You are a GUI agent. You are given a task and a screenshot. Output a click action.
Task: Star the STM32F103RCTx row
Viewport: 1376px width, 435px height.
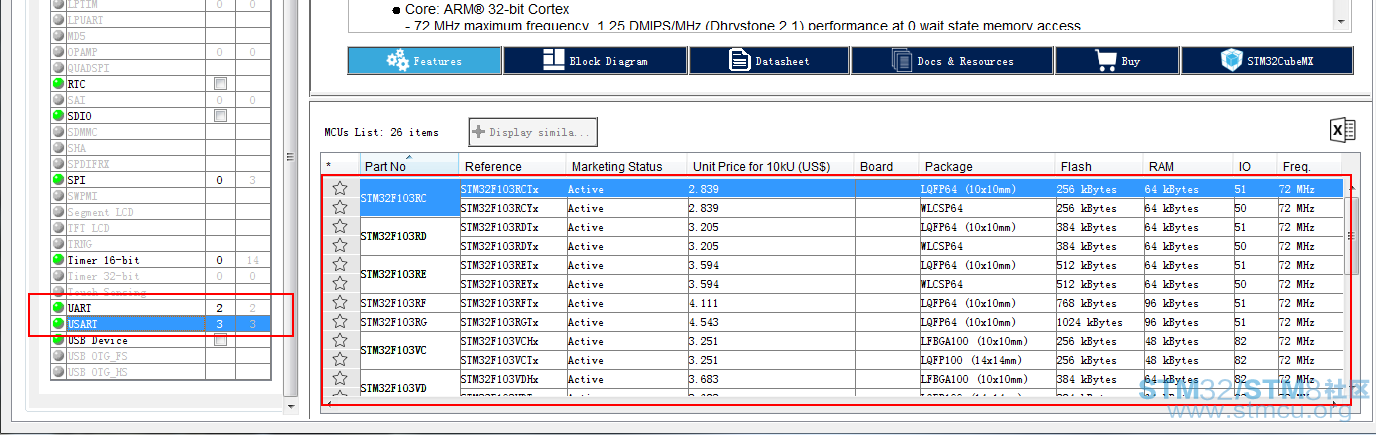(340, 188)
